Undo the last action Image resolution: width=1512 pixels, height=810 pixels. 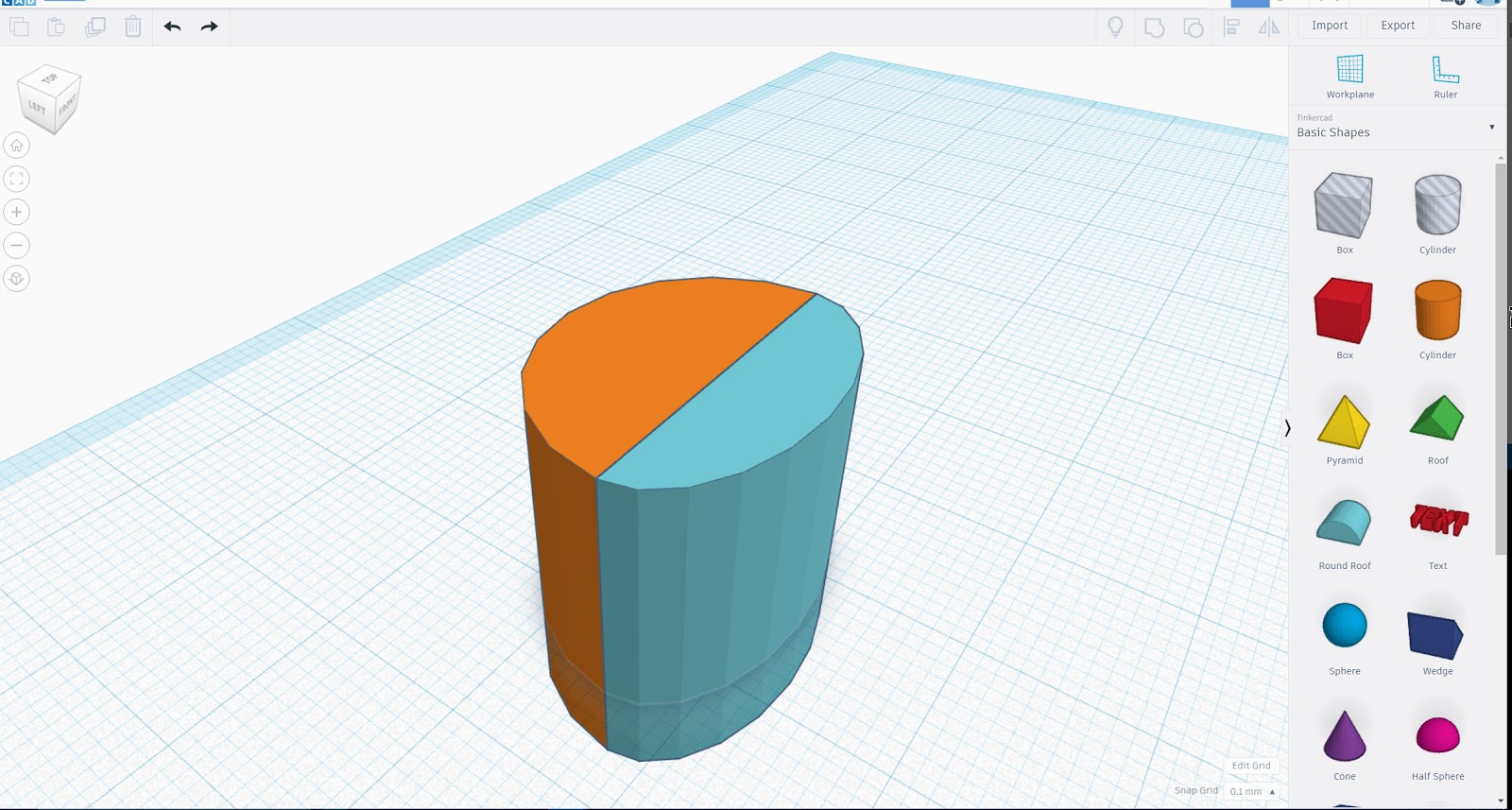[x=172, y=26]
